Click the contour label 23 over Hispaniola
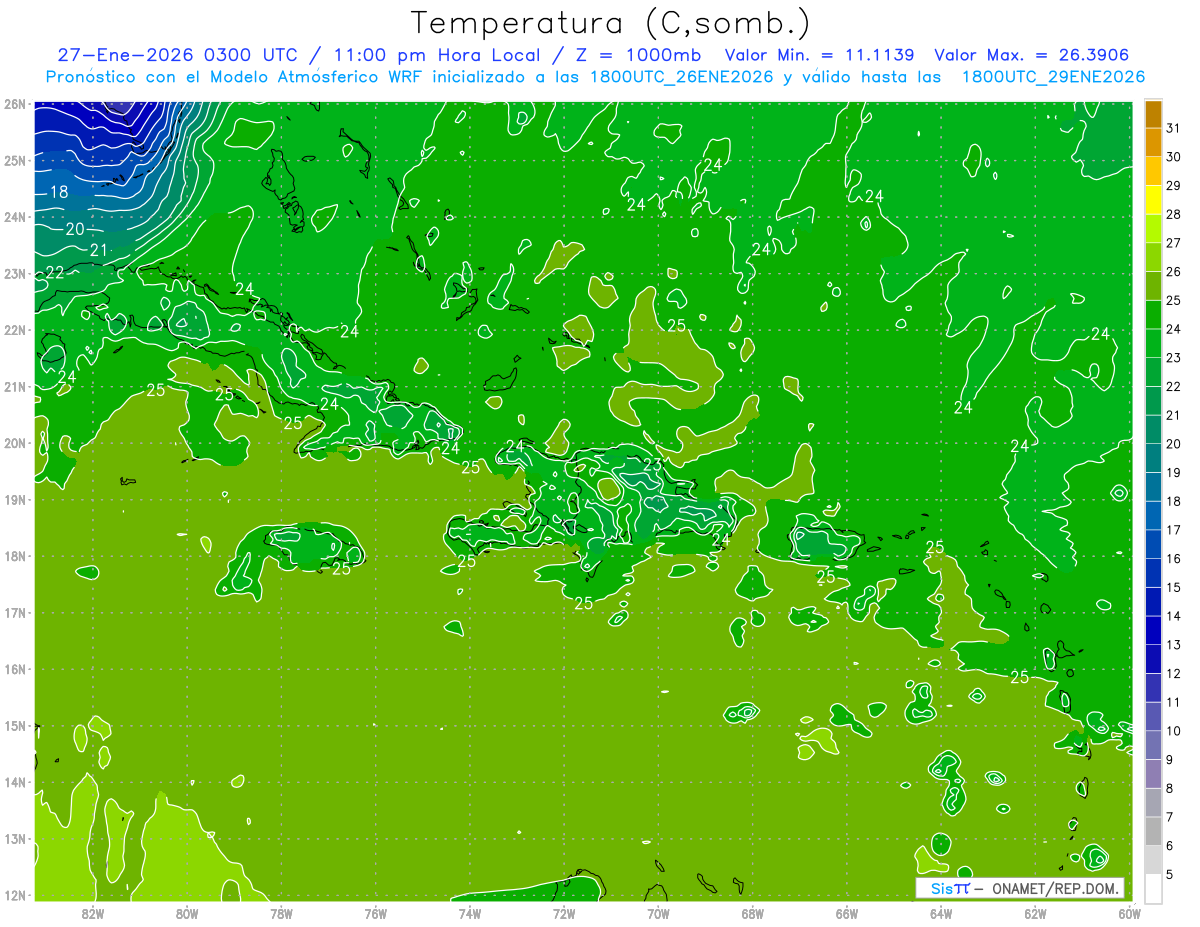The width and height of the screenshot is (1200, 927). pos(652,464)
